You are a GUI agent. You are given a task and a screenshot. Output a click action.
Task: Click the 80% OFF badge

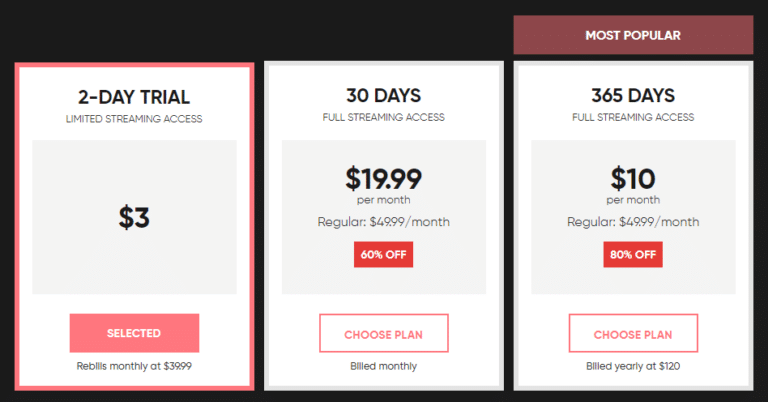tap(633, 254)
